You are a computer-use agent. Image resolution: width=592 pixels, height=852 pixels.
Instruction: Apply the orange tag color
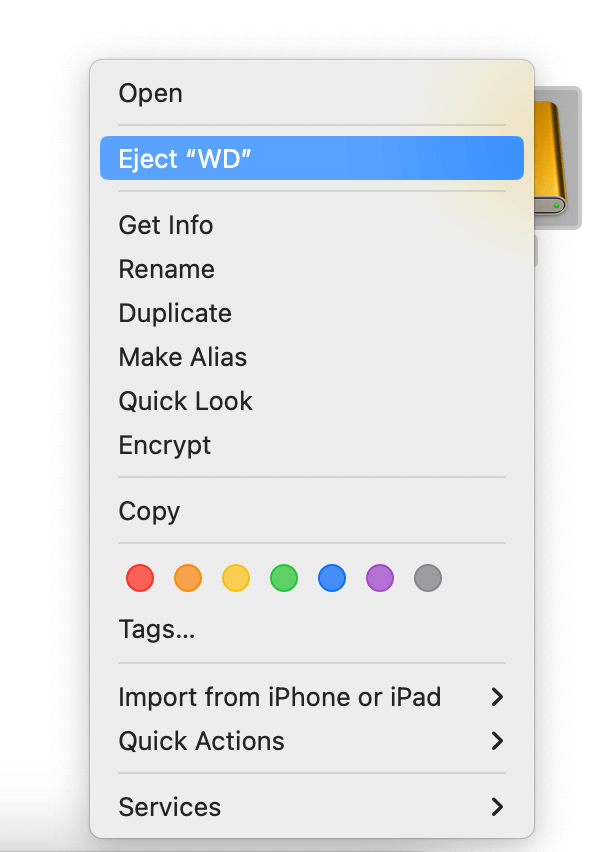click(188, 577)
